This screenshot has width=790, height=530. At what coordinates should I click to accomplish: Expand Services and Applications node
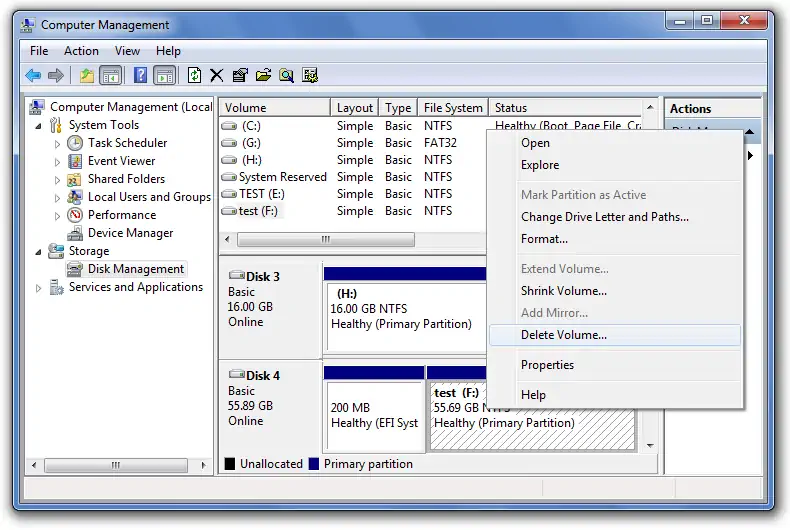pos(38,288)
